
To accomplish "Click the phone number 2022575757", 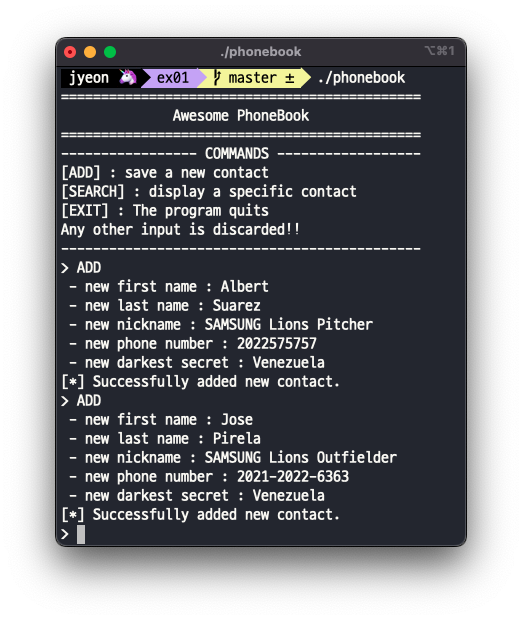I will pyautogui.click(x=276, y=344).
